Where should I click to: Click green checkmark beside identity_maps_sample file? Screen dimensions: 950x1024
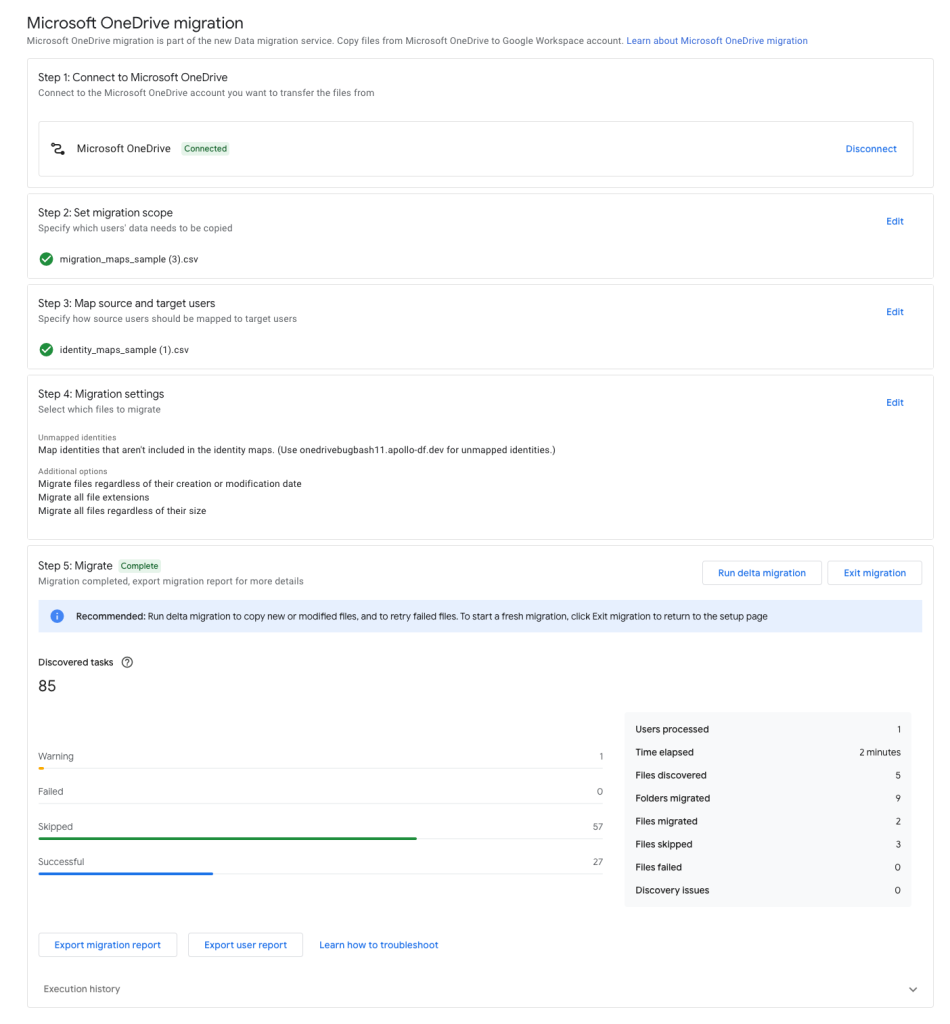tap(46, 350)
